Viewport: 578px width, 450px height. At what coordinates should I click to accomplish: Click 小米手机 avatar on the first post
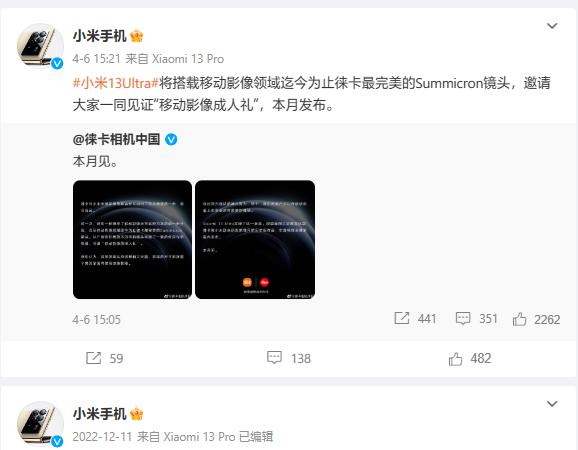click(x=40, y=46)
